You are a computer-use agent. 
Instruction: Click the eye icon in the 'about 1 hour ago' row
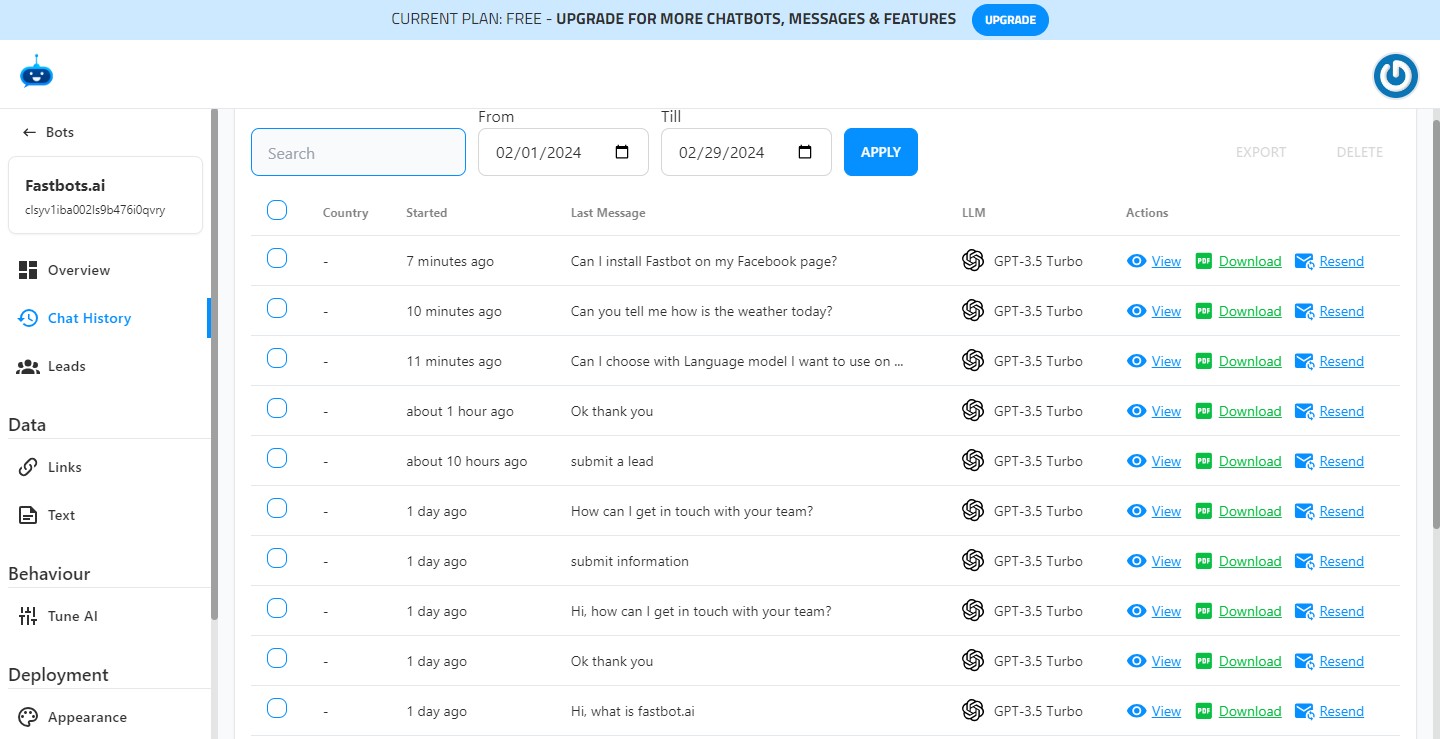click(x=1136, y=411)
